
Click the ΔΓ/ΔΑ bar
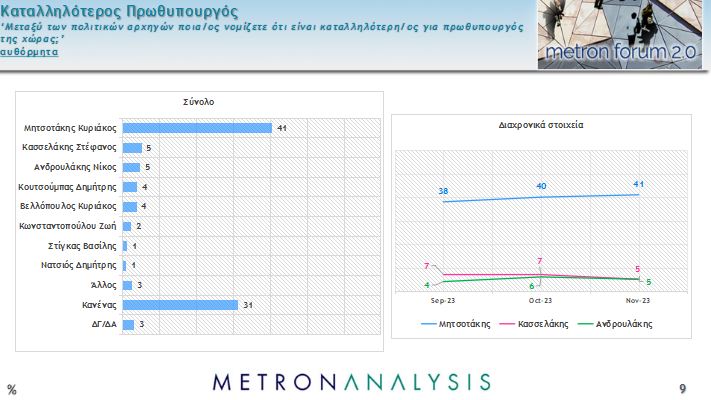pyautogui.click(x=127, y=324)
